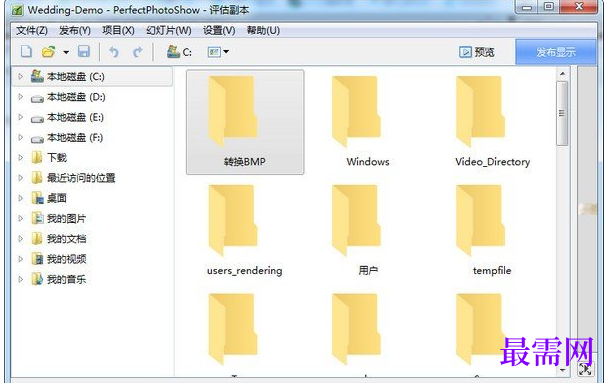Expand the 下载 tree node
The width and height of the screenshot is (612, 383).
click(x=21, y=157)
